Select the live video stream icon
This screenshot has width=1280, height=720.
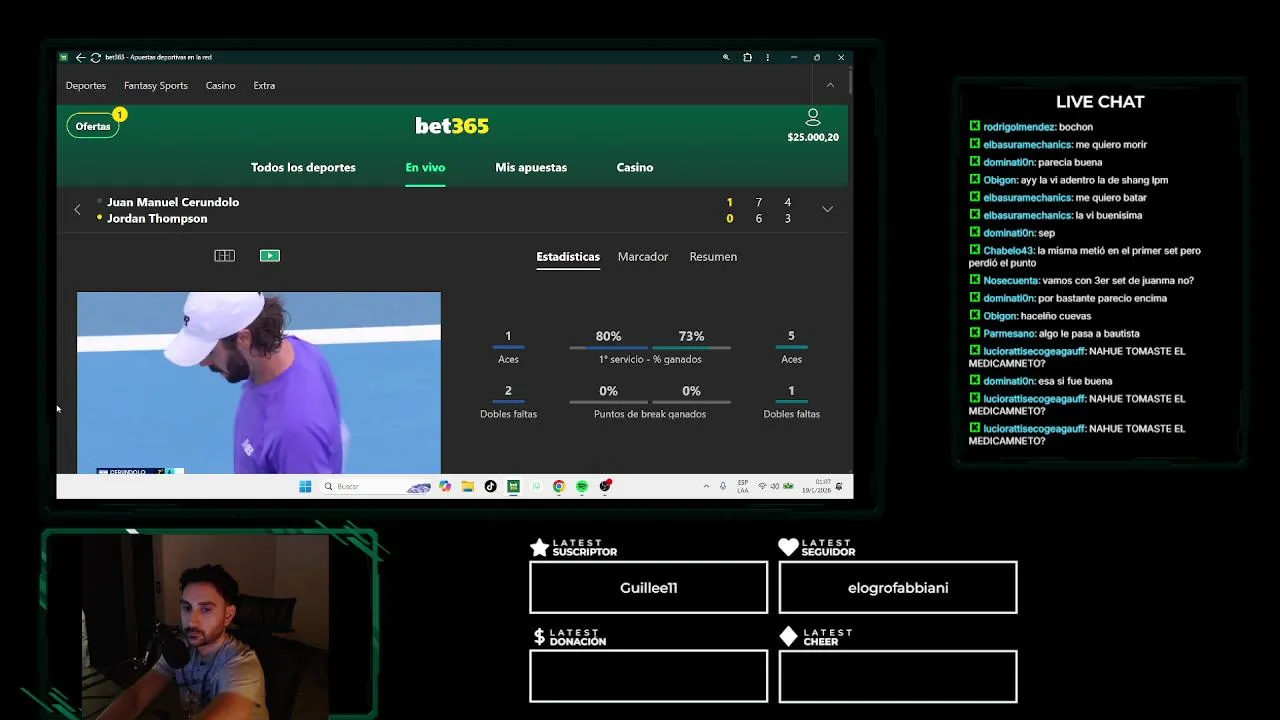tap(270, 256)
